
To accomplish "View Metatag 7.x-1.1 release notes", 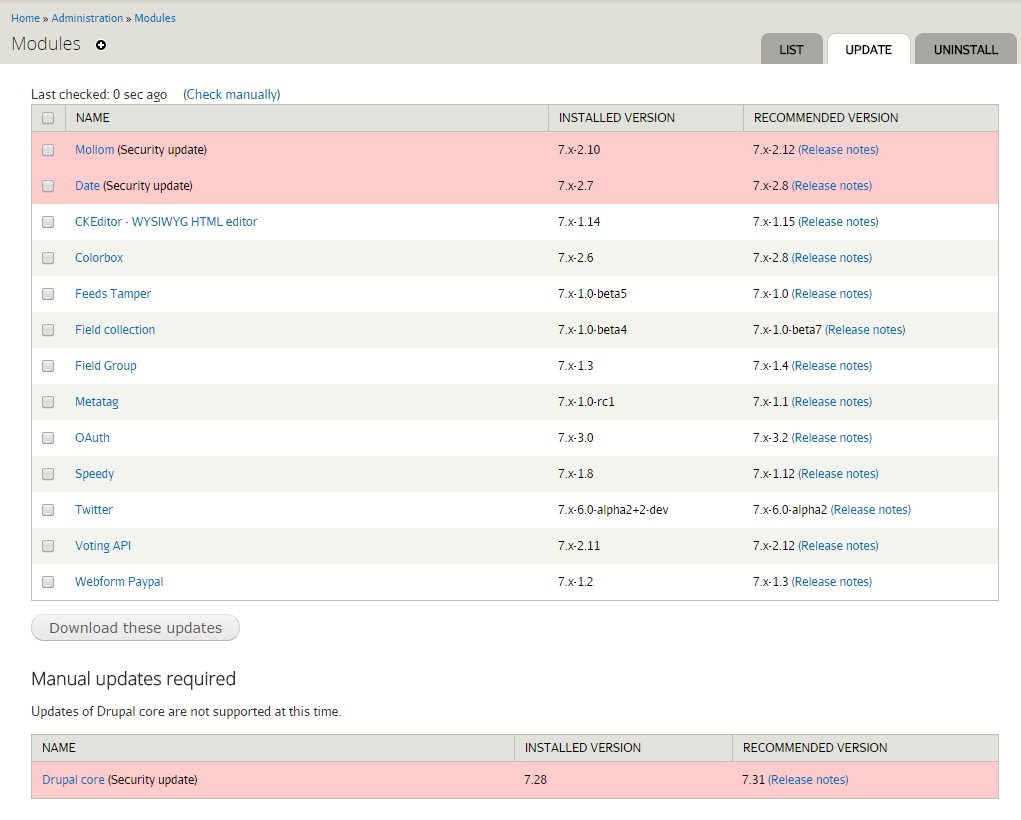I will tap(832, 402).
